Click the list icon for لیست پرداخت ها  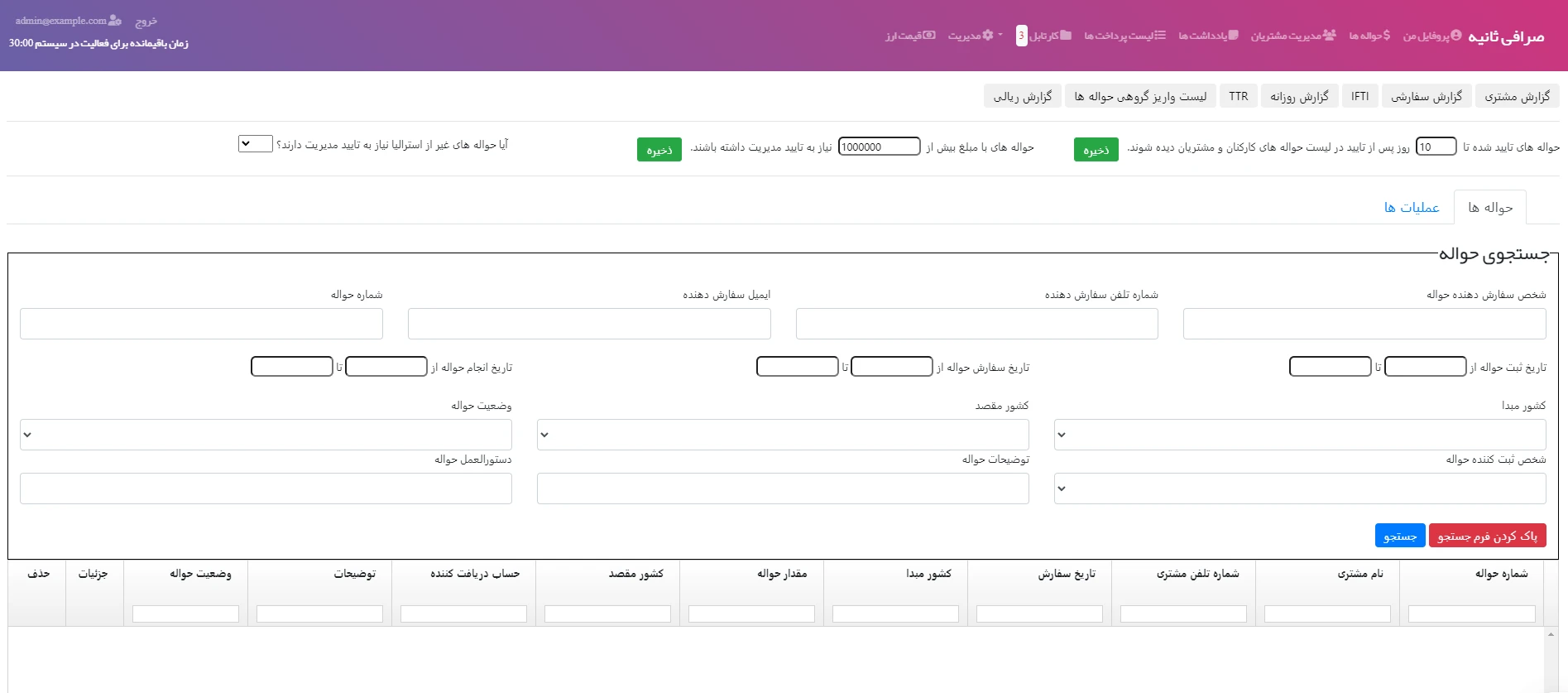point(1160,36)
